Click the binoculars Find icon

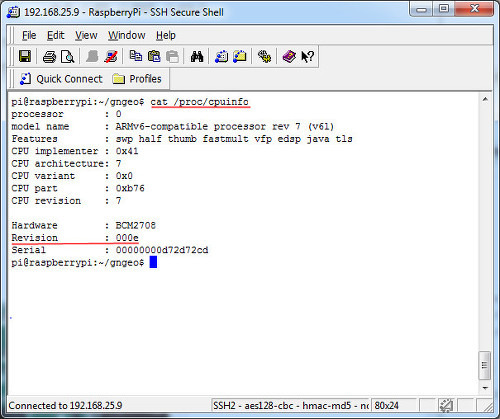coord(197,56)
